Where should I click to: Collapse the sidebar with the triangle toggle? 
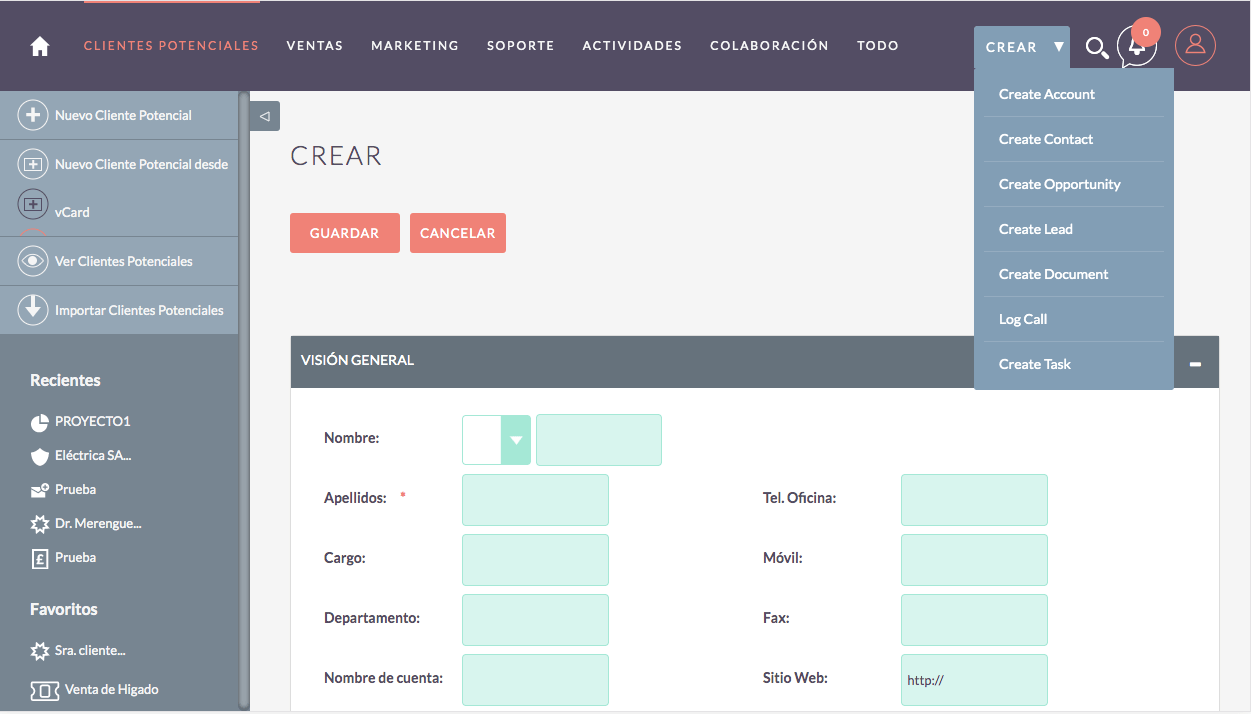(264, 116)
